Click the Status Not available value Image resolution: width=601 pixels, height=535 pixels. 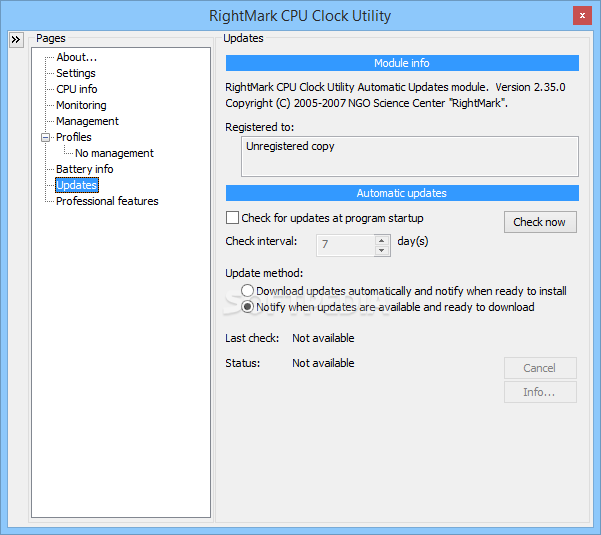click(323, 363)
